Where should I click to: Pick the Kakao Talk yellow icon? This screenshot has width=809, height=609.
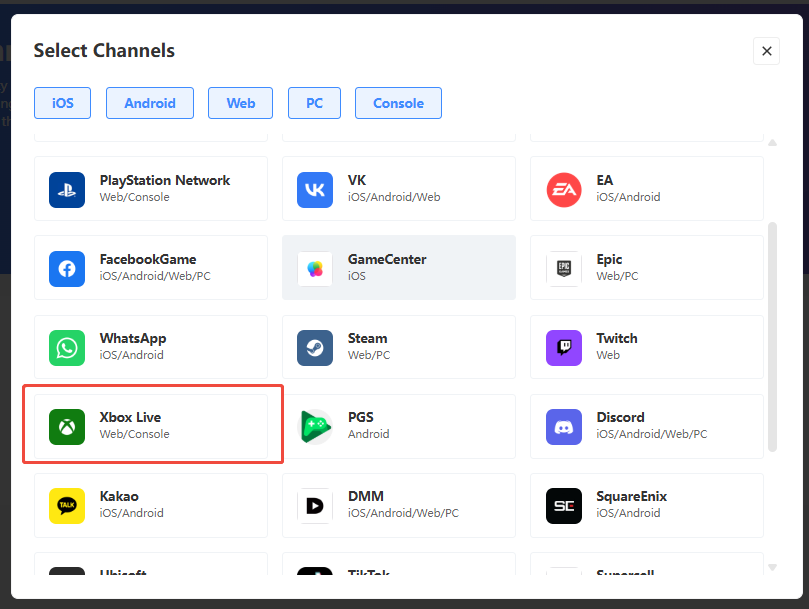click(x=67, y=505)
